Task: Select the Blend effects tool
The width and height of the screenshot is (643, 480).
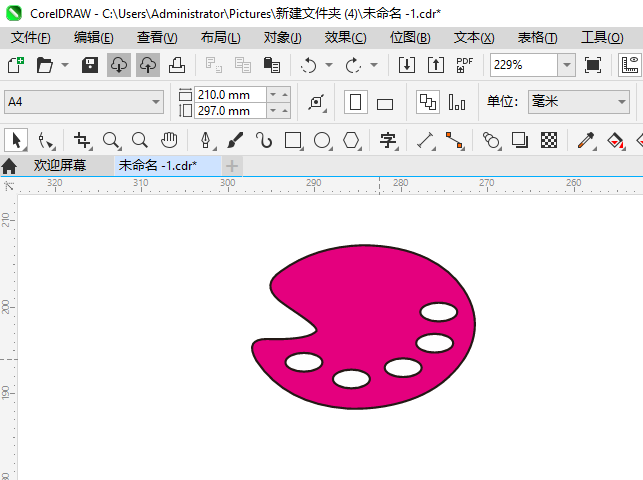Action: tap(491, 140)
